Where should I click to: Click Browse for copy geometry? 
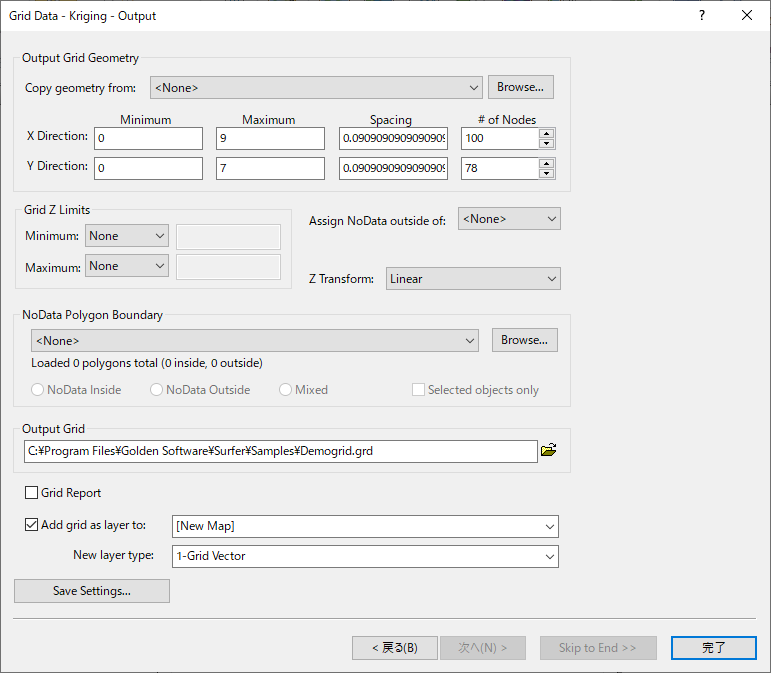(521, 87)
